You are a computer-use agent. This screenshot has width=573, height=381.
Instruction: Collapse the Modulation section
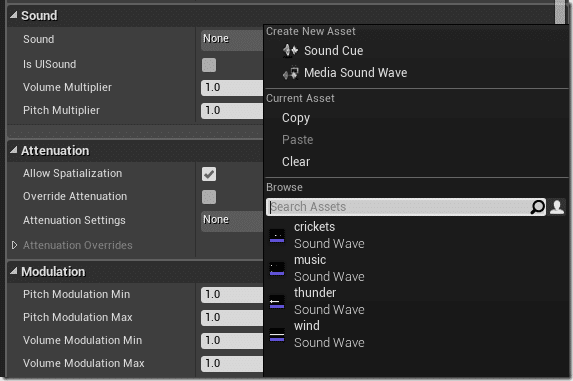pos(14,271)
